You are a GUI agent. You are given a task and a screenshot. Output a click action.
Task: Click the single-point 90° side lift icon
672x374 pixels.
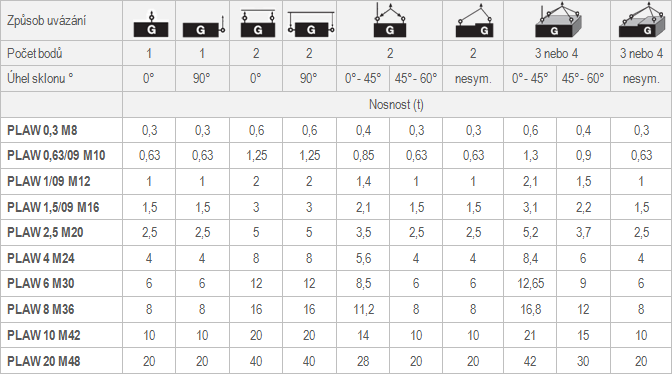pyautogui.click(x=204, y=27)
